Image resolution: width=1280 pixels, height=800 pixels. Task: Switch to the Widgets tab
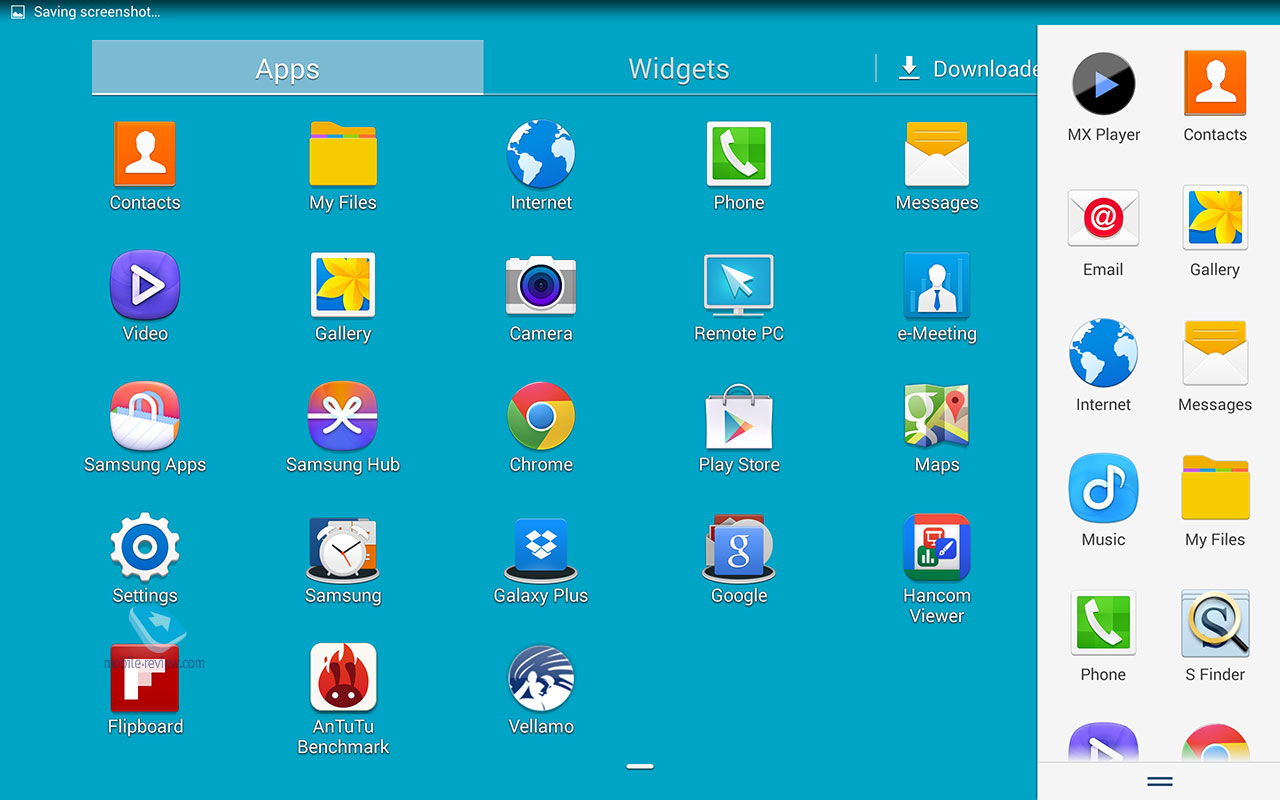click(x=679, y=68)
